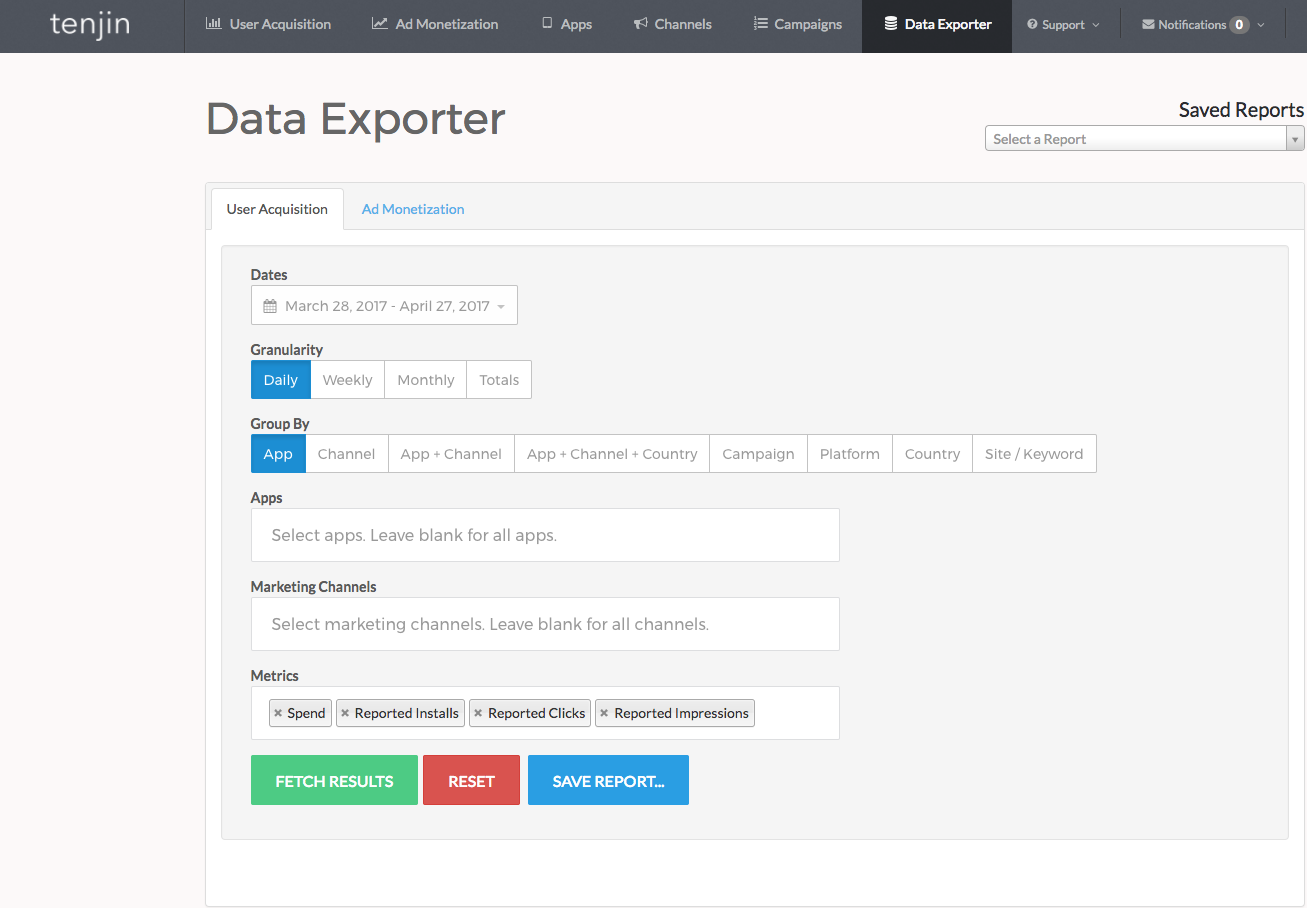Viewport: 1307px width, 908px height.
Task: Group by Campaign
Action: pos(758,454)
